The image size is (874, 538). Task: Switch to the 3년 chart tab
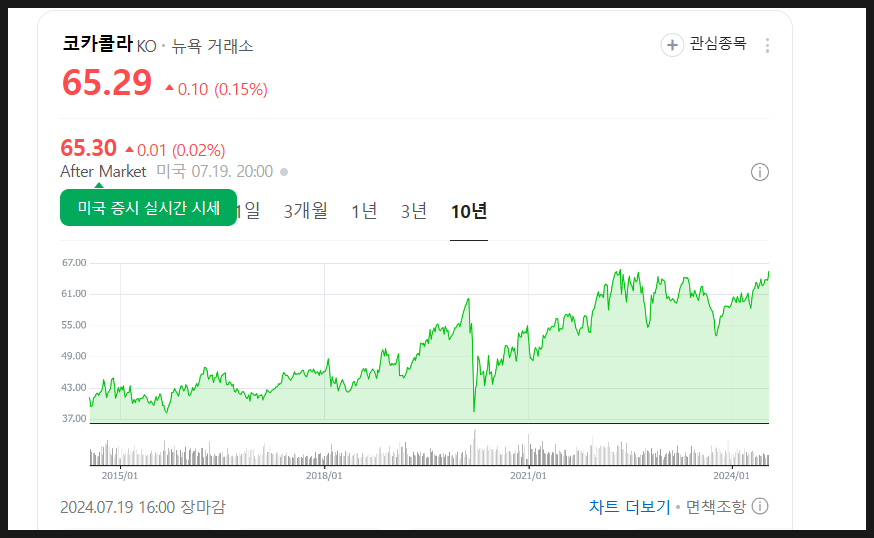coord(413,211)
